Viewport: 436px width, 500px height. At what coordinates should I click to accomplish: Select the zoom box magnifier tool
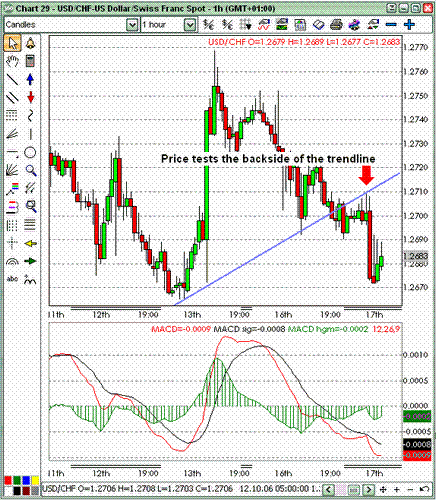(x=30, y=207)
